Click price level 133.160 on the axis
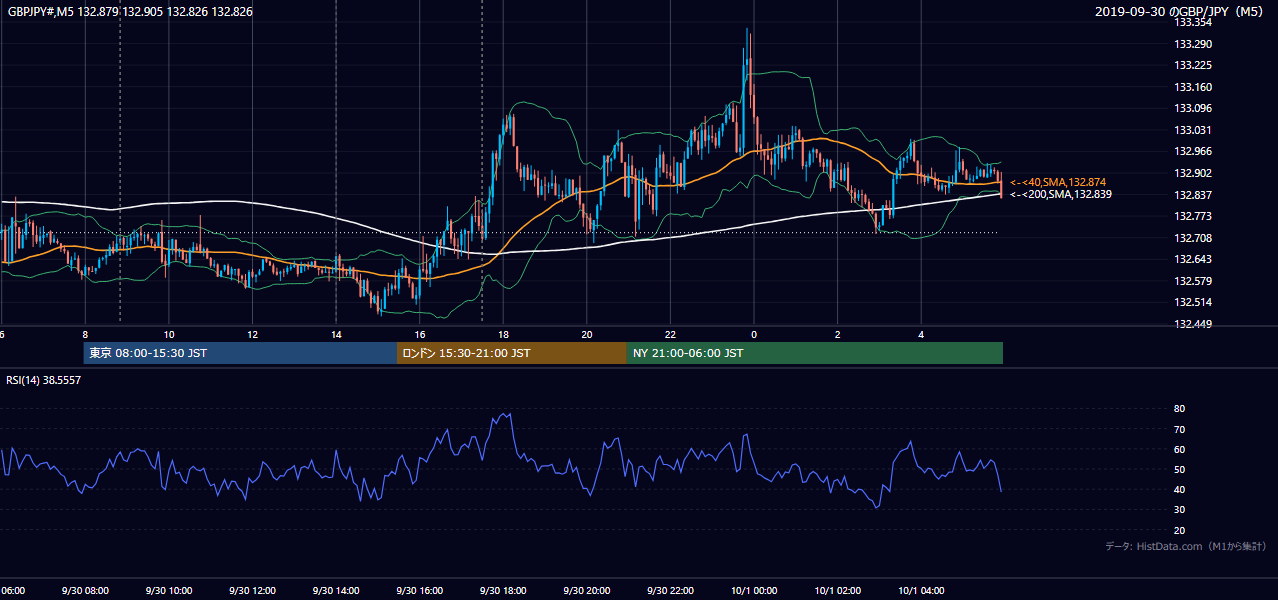The width and height of the screenshot is (1278, 600). pyautogui.click(x=1192, y=87)
